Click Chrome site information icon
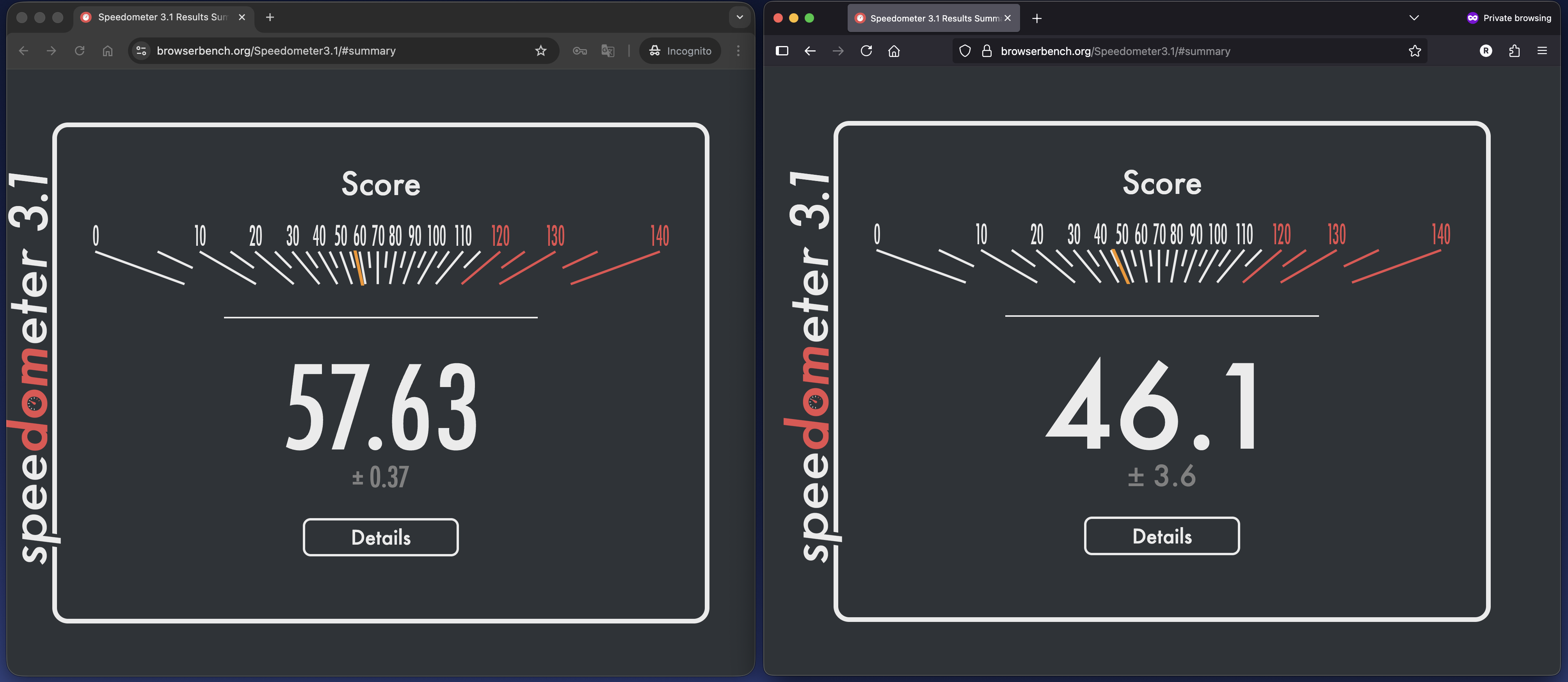This screenshot has height=682, width=1568. 141,51
